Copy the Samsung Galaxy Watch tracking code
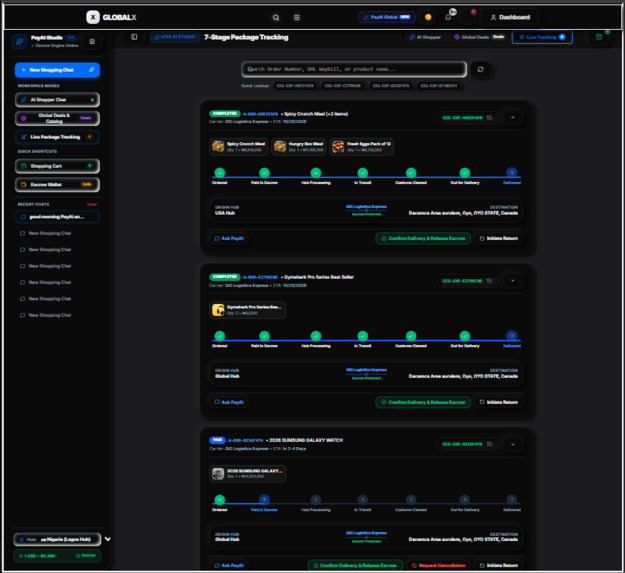 (x=490, y=444)
